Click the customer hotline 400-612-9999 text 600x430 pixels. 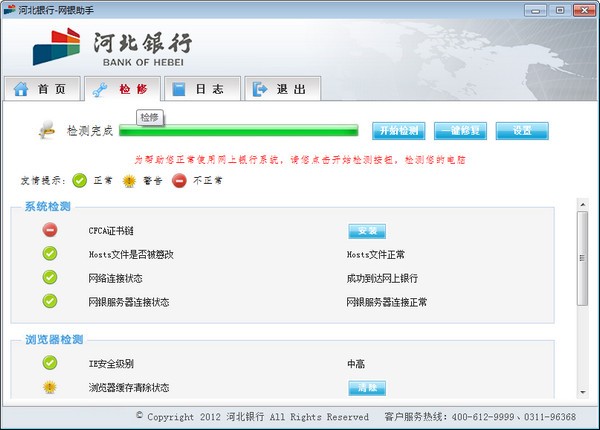coord(483,417)
